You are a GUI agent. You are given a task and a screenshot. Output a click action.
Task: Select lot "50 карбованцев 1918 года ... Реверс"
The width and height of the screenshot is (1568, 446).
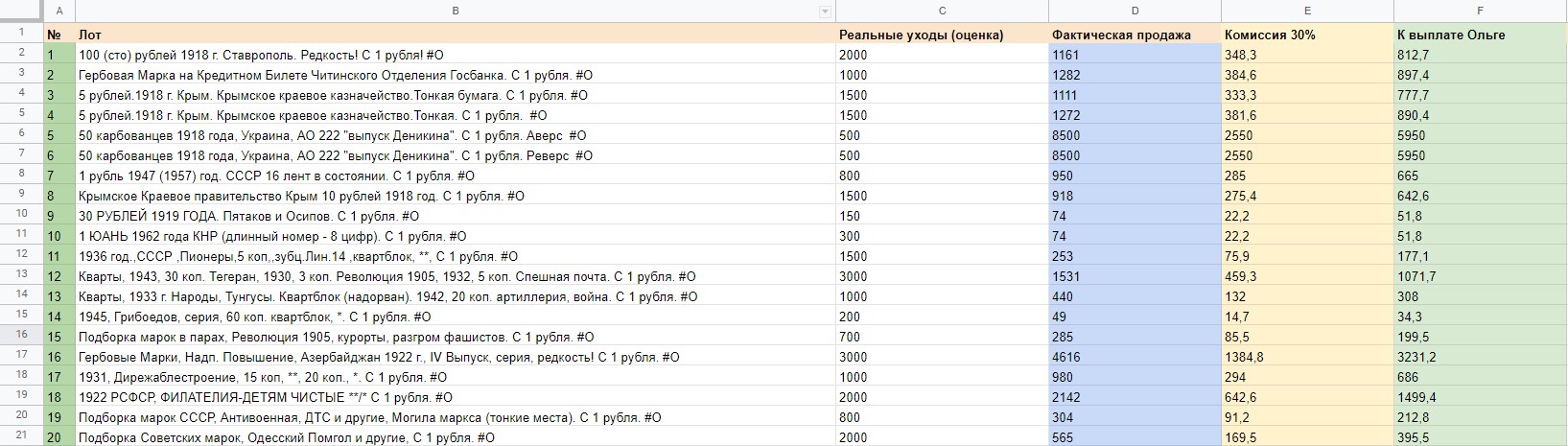tap(456, 155)
